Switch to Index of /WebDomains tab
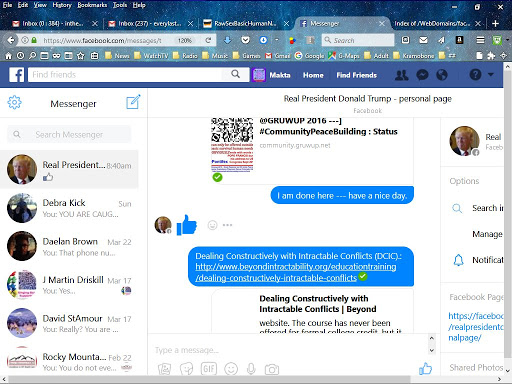The image size is (512, 384). pos(437,23)
